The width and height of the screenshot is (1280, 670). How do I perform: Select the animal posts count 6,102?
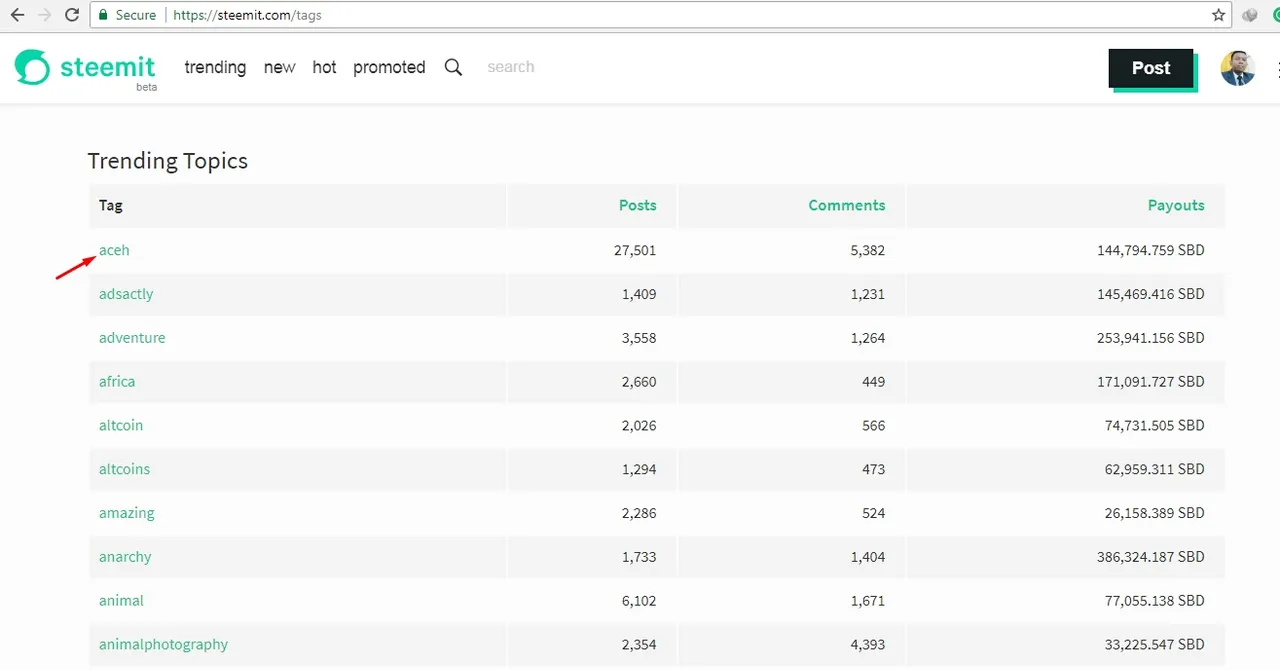tap(639, 600)
